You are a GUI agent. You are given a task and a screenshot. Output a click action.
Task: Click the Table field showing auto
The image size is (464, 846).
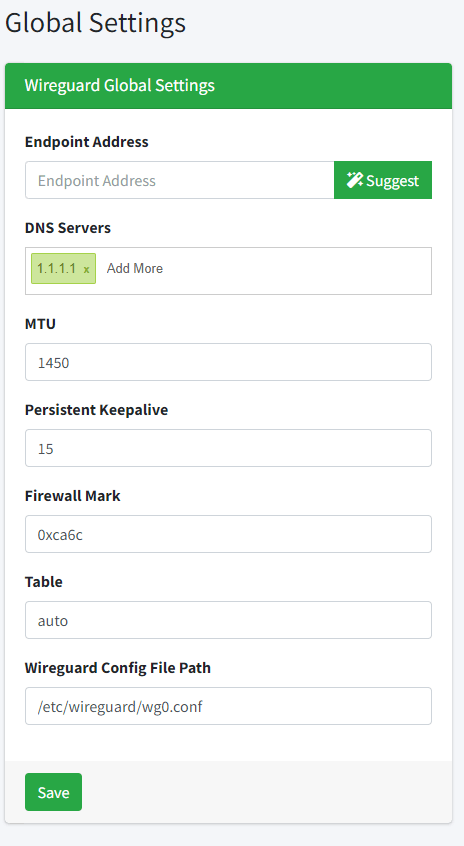click(x=228, y=620)
